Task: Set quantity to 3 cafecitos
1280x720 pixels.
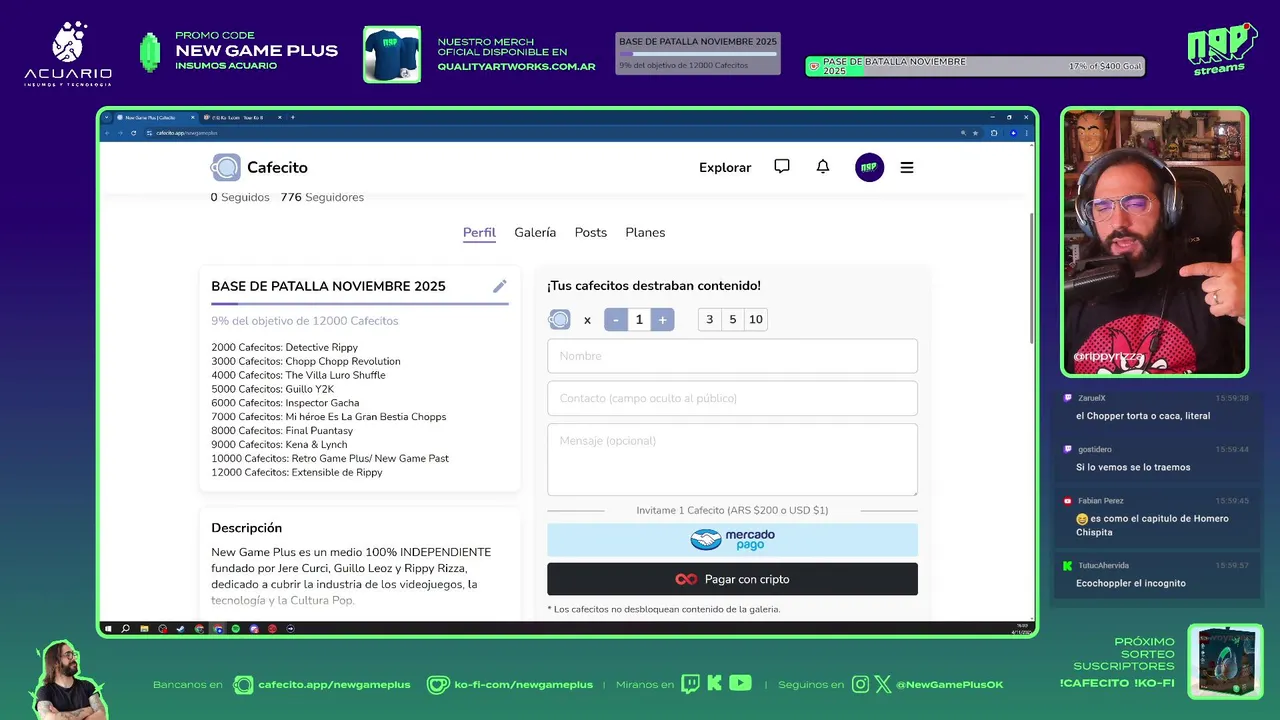Action: (x=710, y=320)
